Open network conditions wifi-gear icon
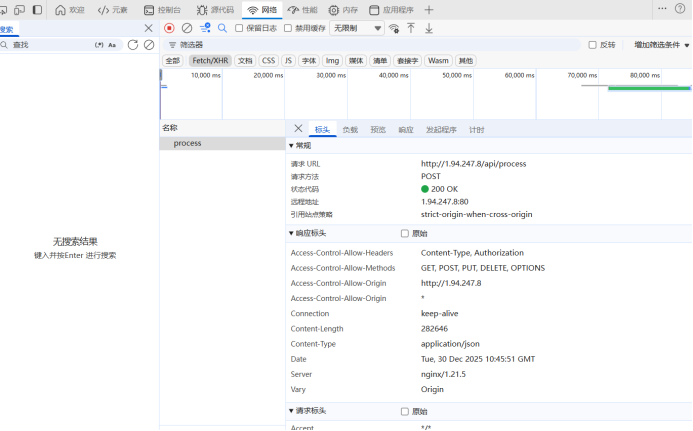693x431 pixels. pyautogui.click(x=394, y=28)
